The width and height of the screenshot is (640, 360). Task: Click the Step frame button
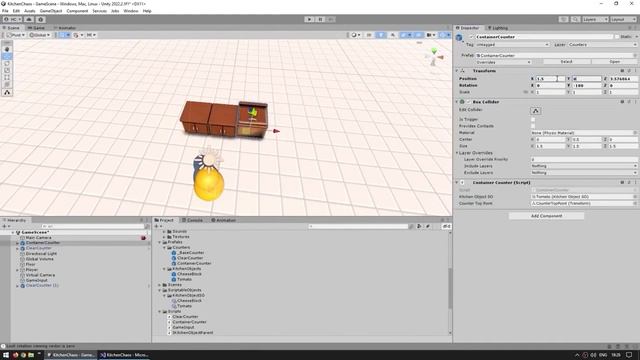tap(331, 19)
